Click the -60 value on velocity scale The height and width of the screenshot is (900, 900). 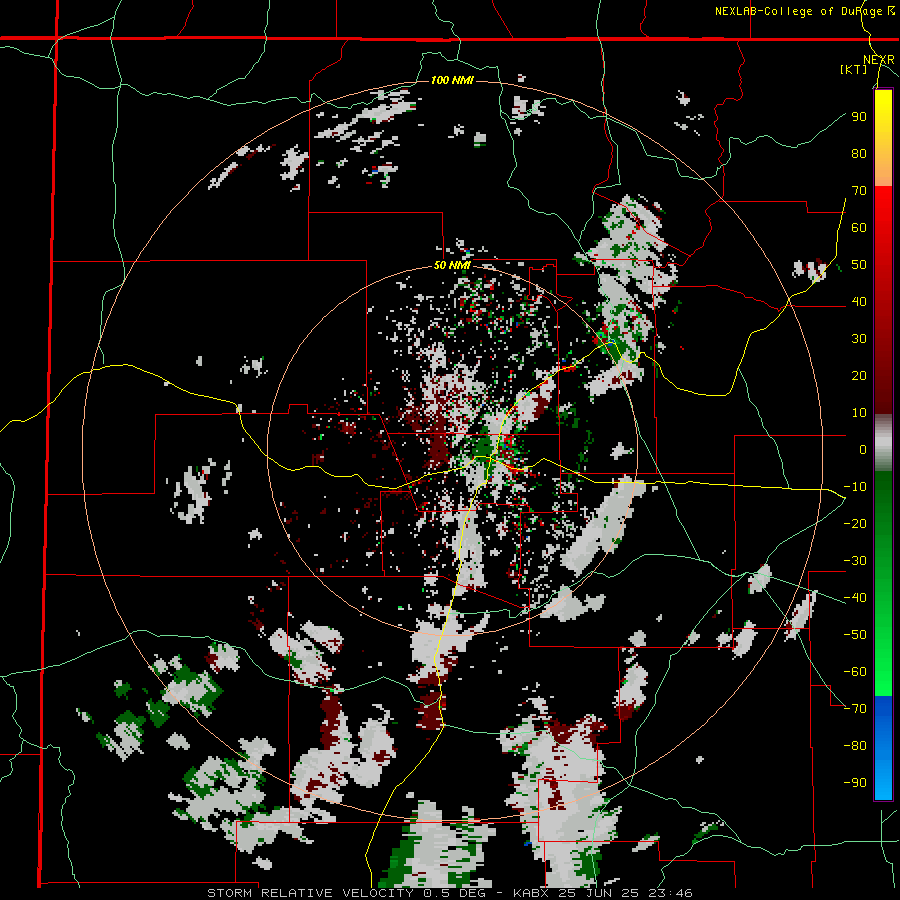pyautogui.click(x=855, y=672)
